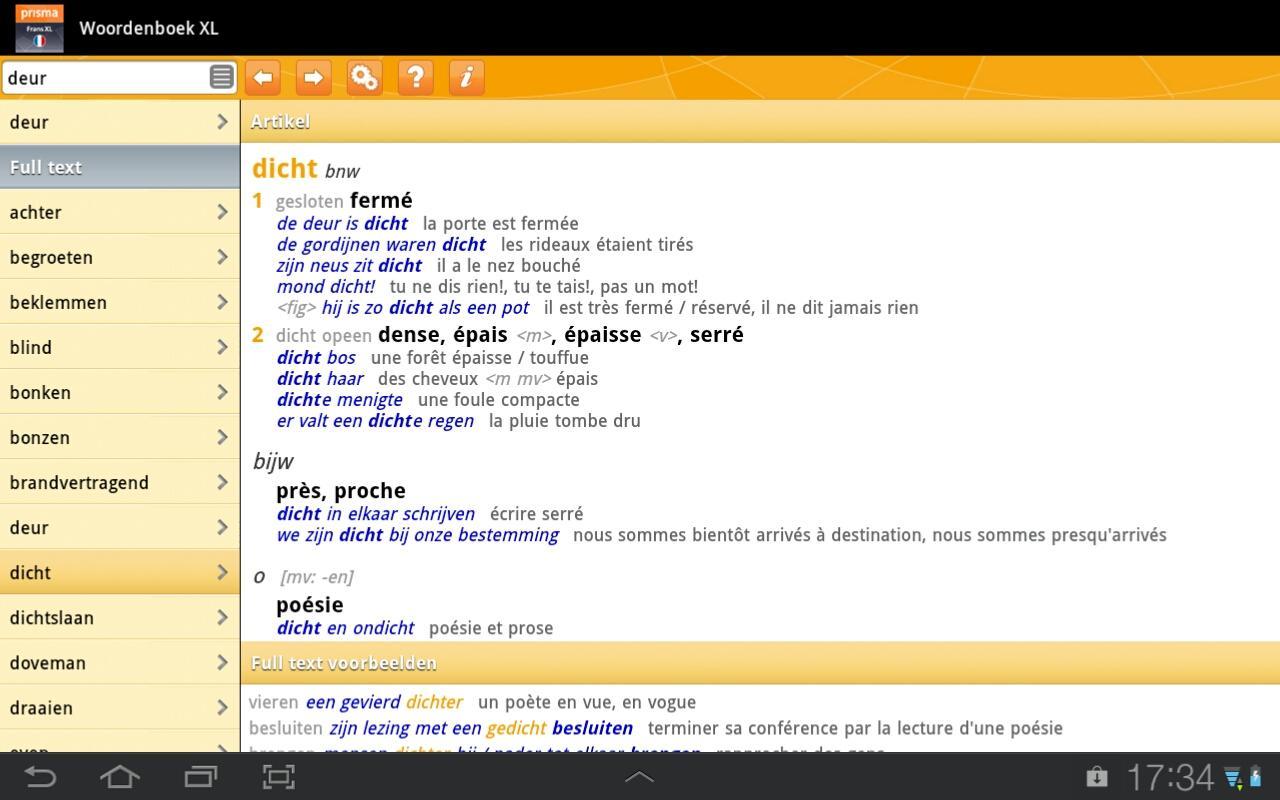Viewport: 1280px width, 800px height.
Task: Click chevron next to 'draaien'
Action: coord(222,707)
